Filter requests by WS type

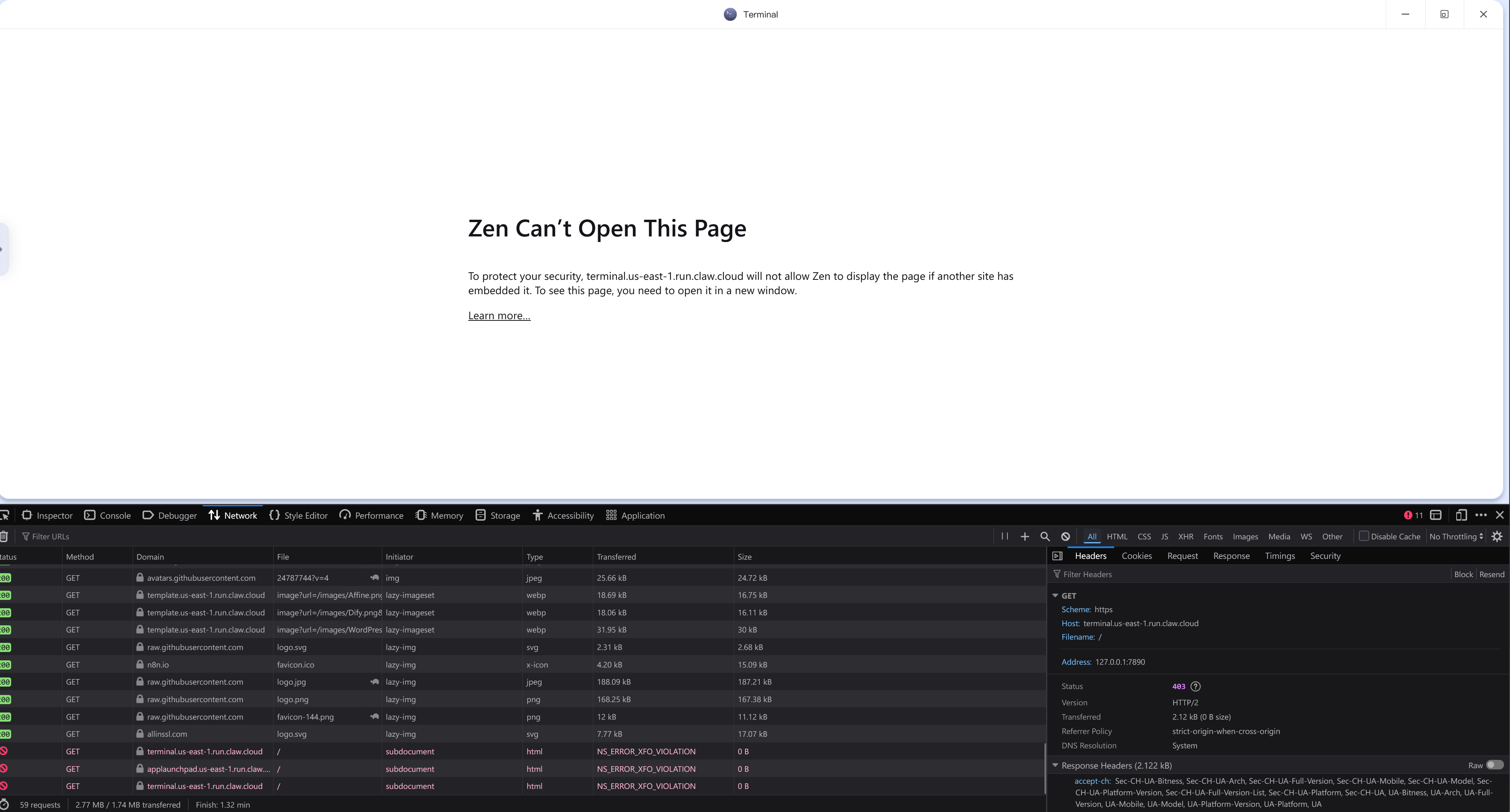pos(1306,536)
